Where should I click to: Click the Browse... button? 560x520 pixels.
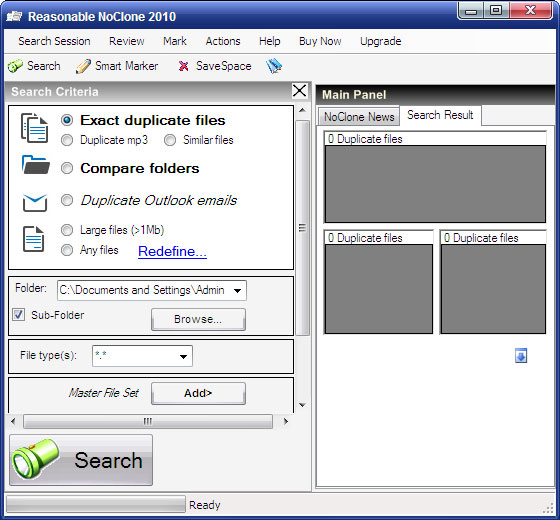[198, 319]
